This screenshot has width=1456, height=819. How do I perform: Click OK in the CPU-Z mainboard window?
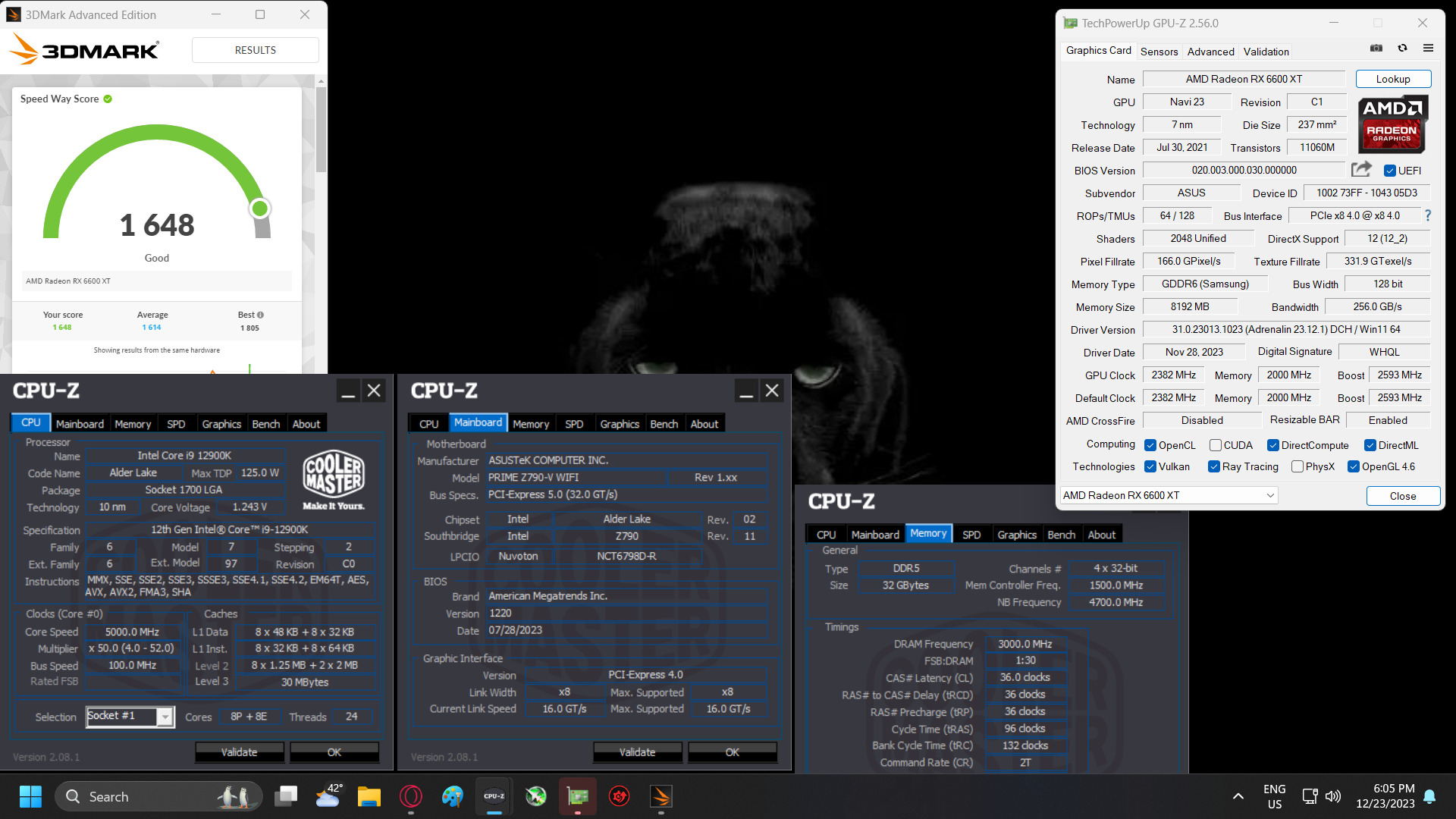(x=732, y=752)
